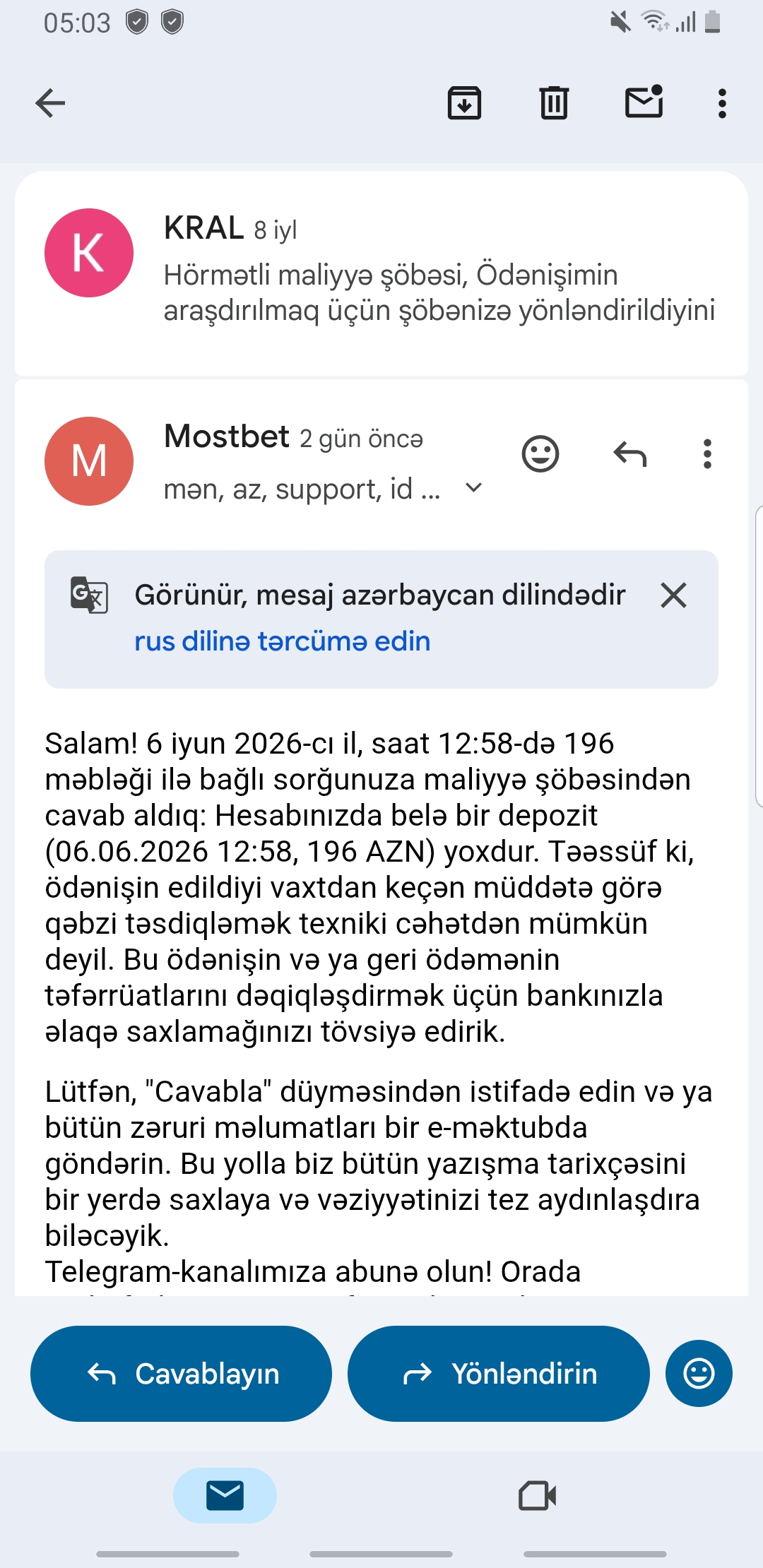
Task: Tap the Cavablayın reply button
Action: pyautogui.click(x=181, y=1373)
